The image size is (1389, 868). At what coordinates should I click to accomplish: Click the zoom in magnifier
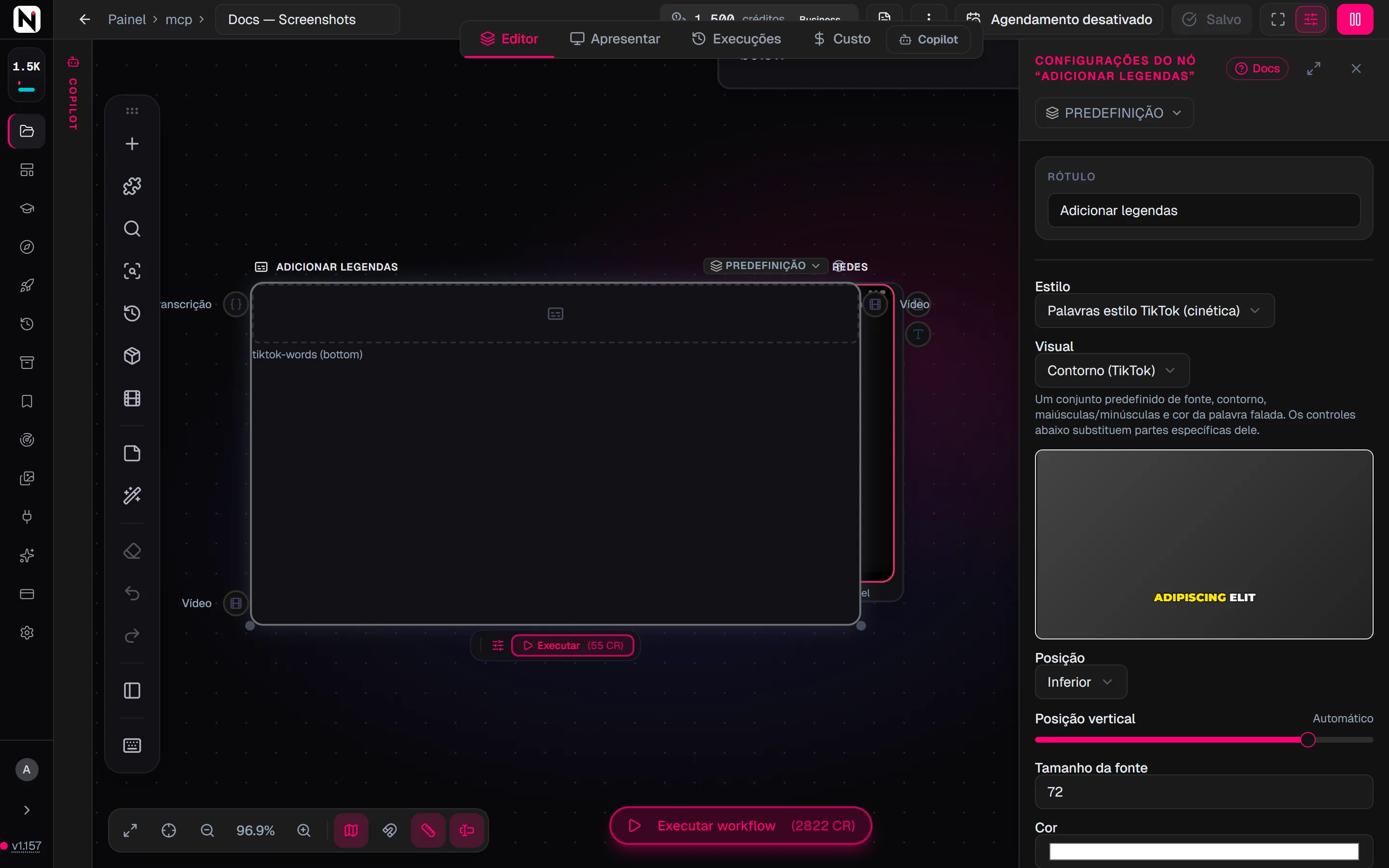[x=304, y=831]
